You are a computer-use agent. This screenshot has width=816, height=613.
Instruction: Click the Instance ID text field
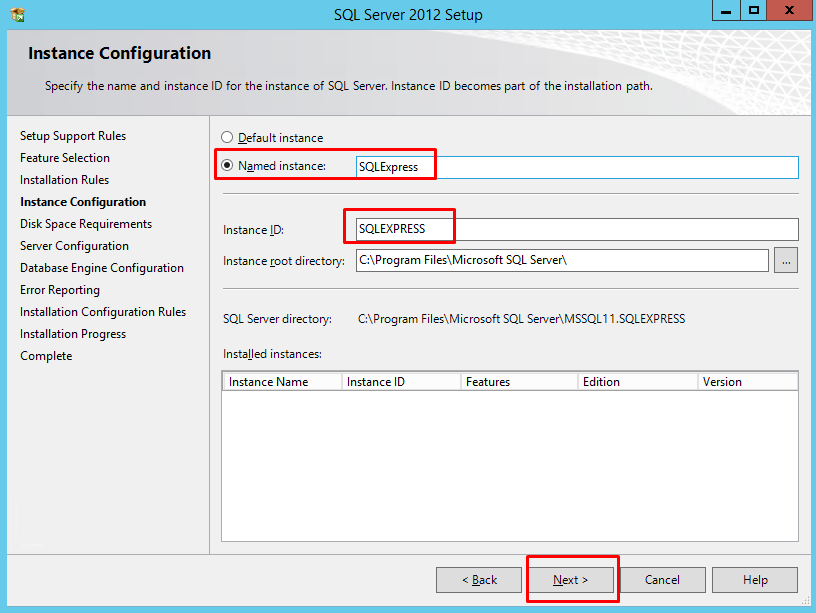[x=577, y=229]
